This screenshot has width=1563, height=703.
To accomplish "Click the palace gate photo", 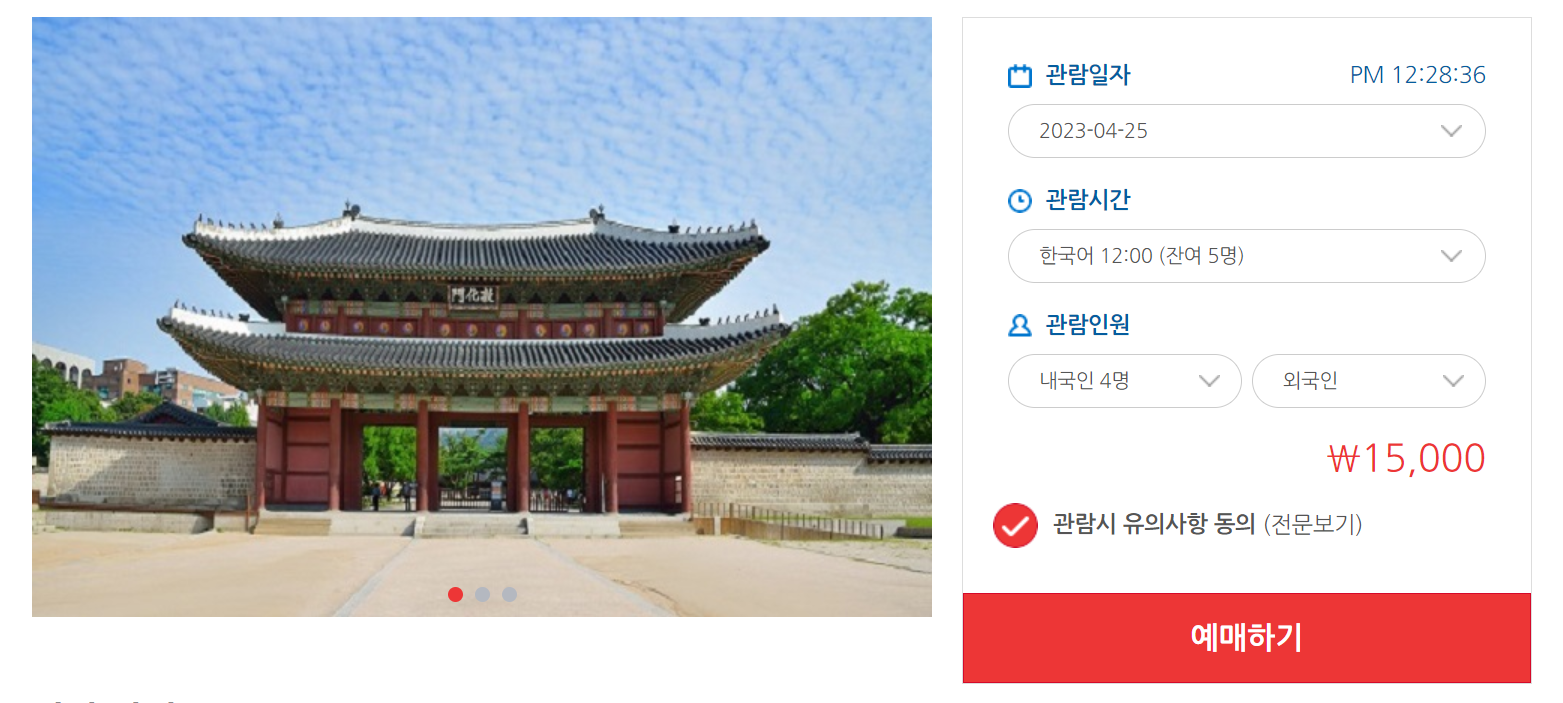I will (482, 317).
